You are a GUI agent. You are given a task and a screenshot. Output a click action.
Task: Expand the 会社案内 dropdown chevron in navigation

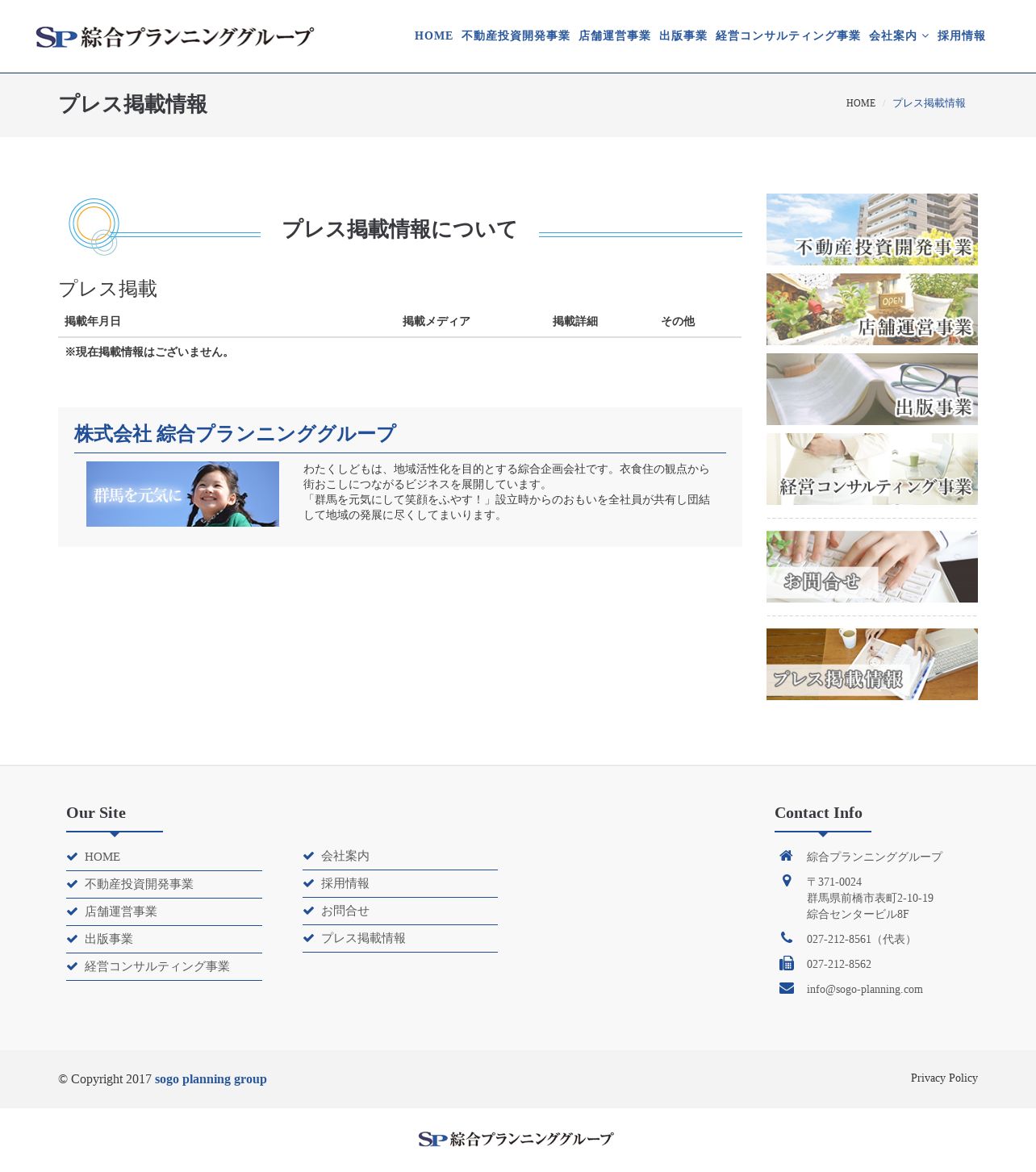click(925, 35)
